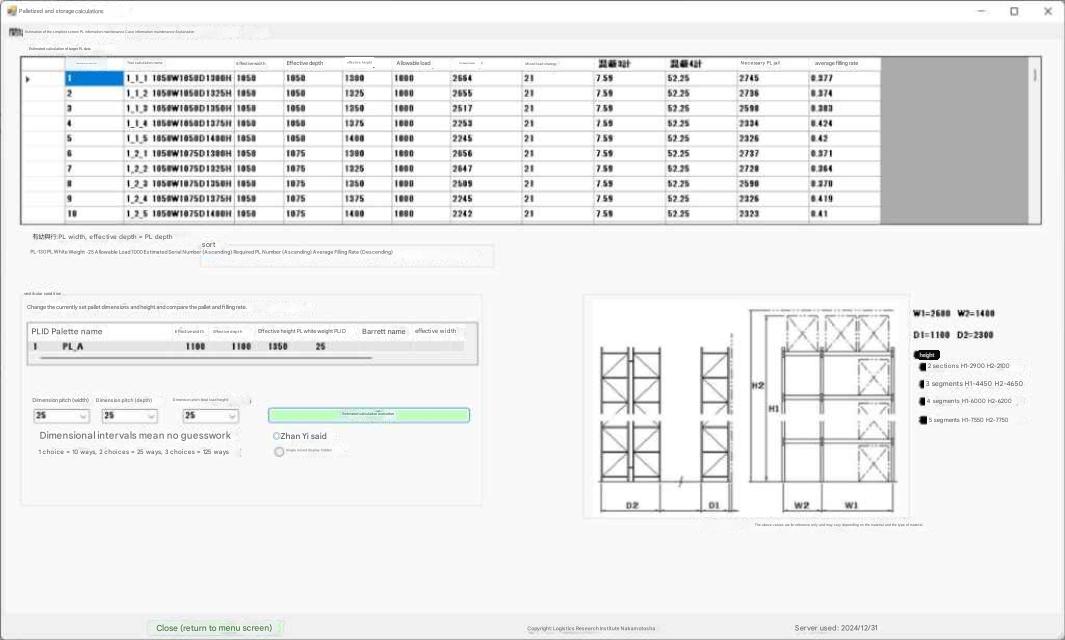Click the toolbar icon below the title bar
Image resolution: width=1065 pixels, height=640 pixels.
tap(15, 32)
